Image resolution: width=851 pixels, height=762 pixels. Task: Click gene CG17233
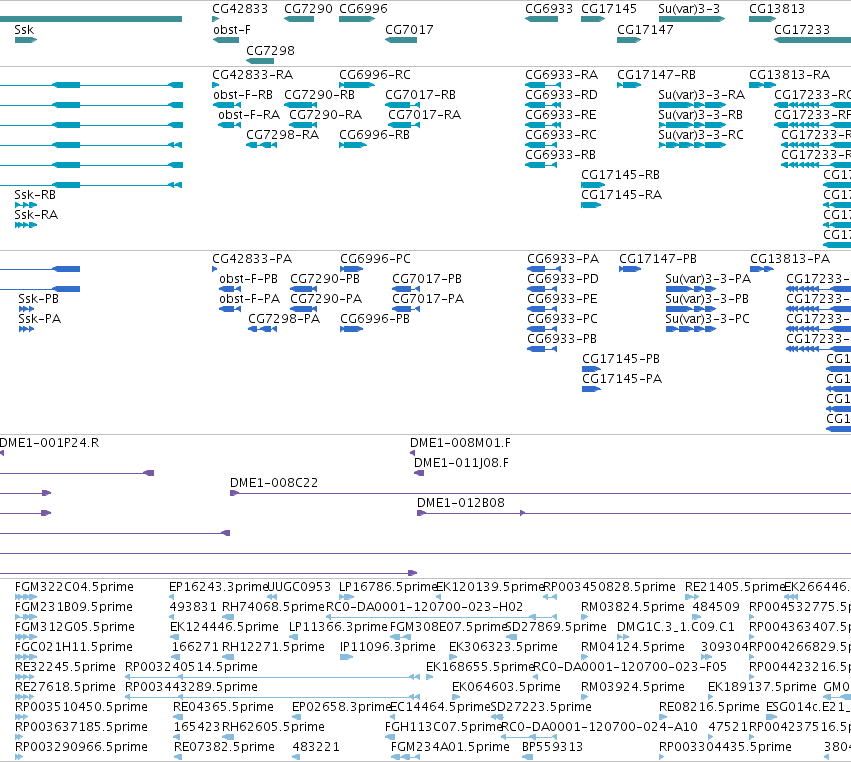812,40
